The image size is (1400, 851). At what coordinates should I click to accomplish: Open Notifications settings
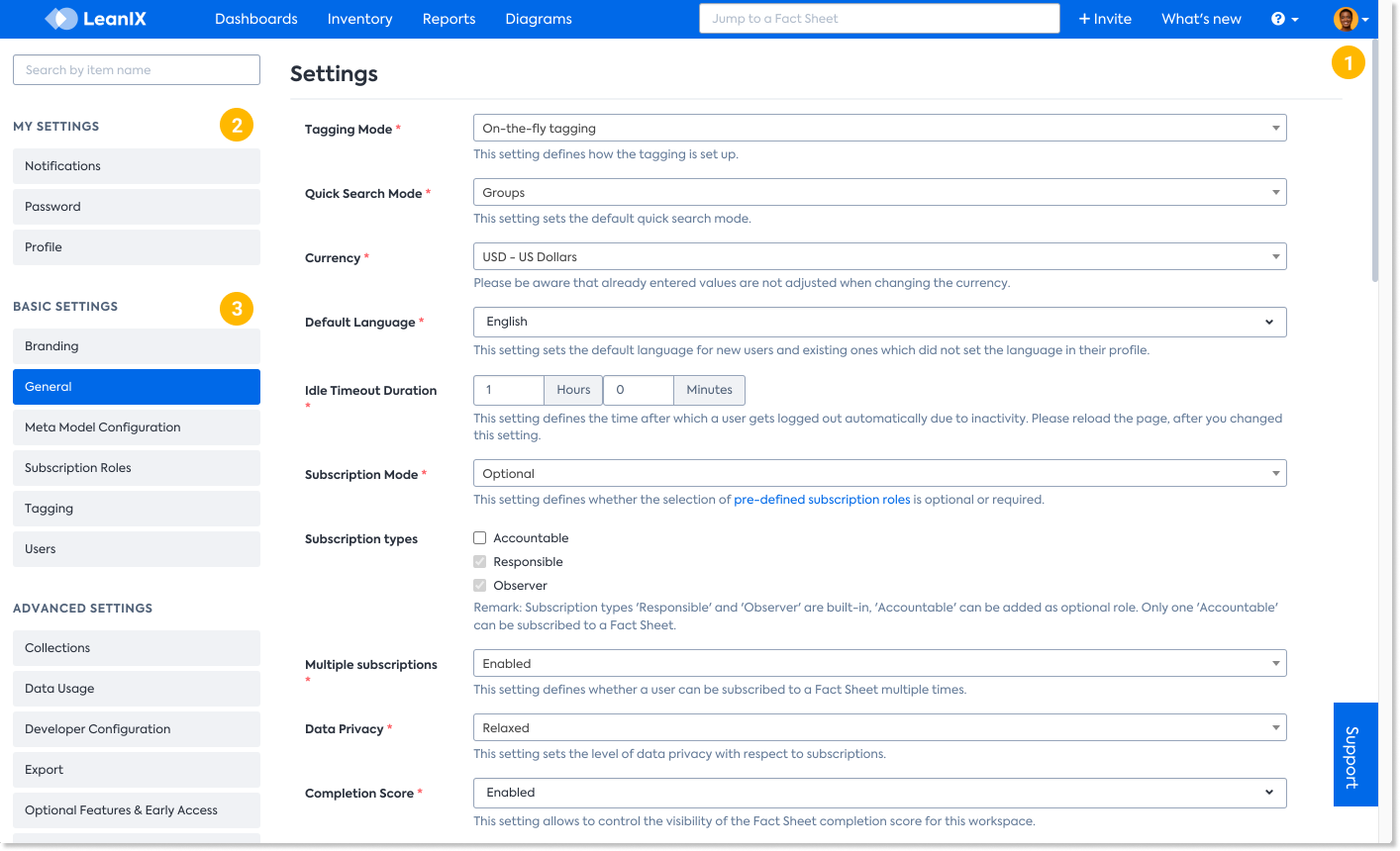137,166
